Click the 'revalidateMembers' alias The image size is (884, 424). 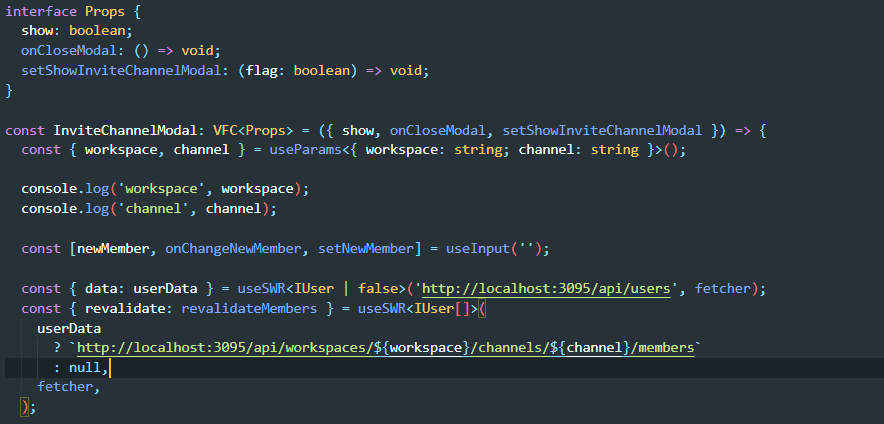point(249,308)
